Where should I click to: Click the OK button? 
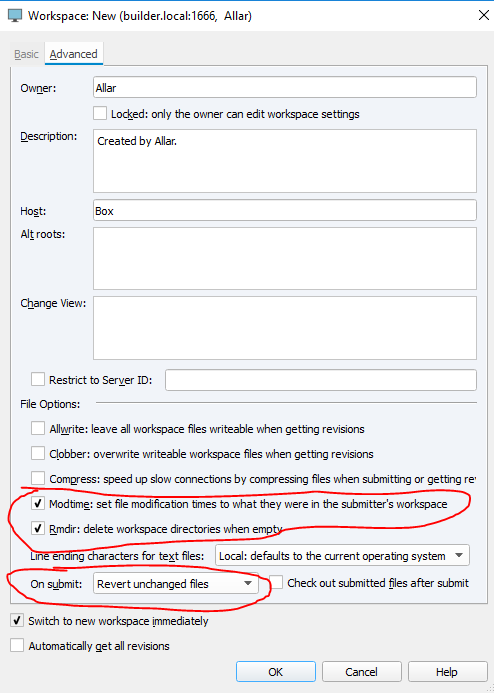[x=276, y=672]
